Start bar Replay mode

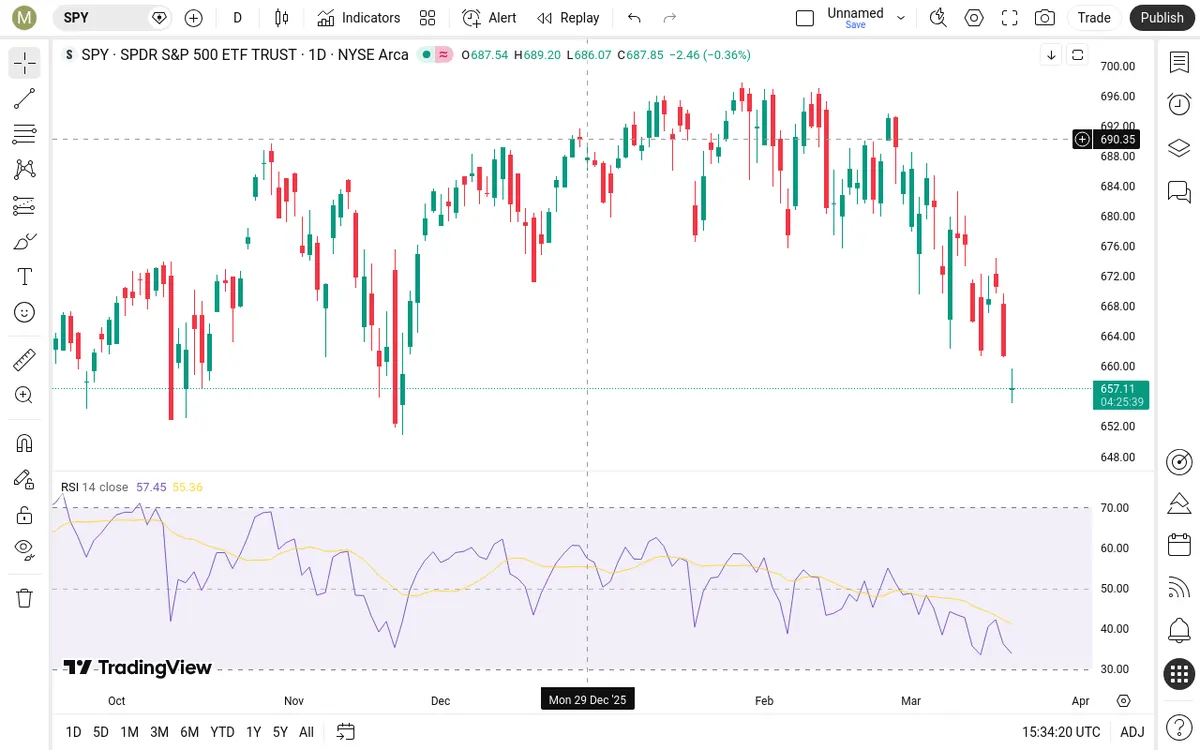click(568, 17)
